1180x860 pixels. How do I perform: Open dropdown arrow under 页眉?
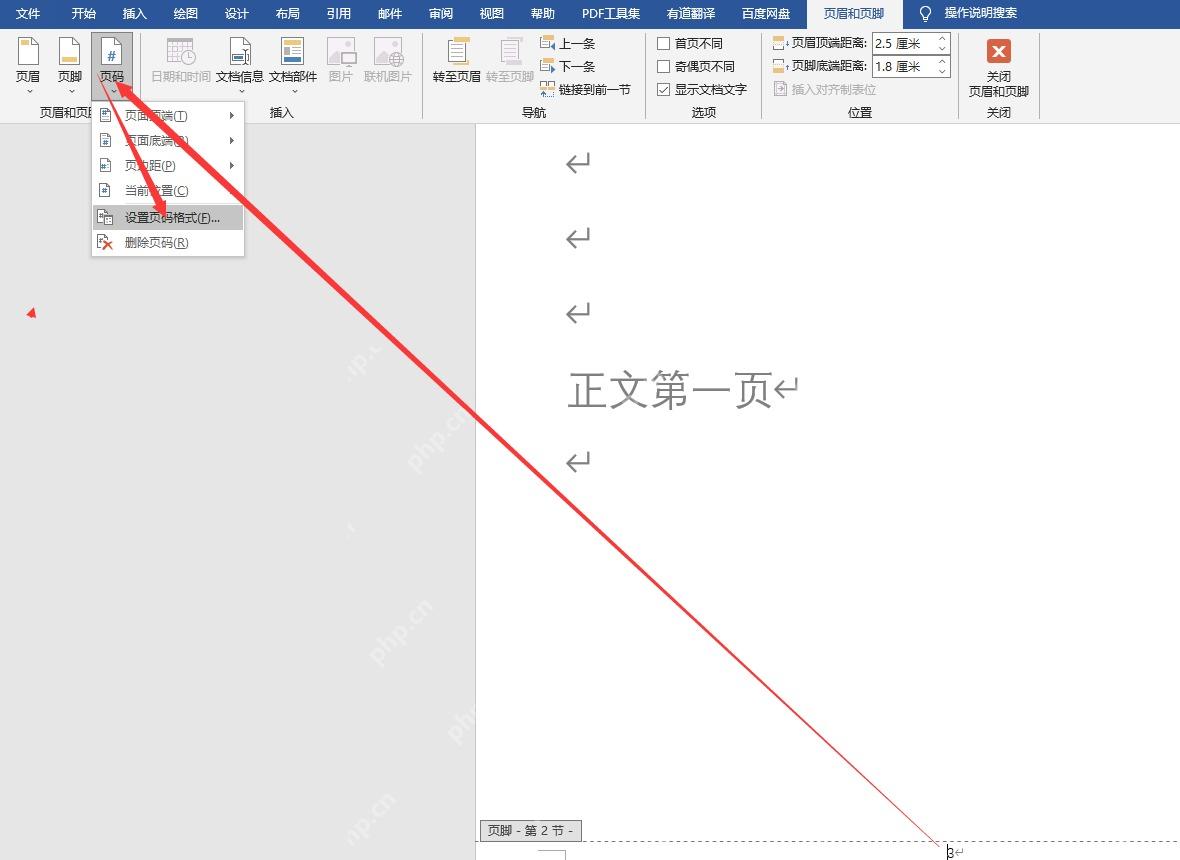pyautogui.click(x=29, y=92)
